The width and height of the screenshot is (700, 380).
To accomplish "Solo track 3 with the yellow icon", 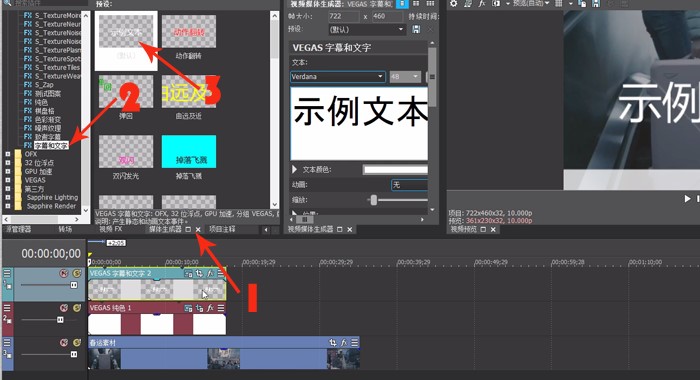I will (77, 342).
